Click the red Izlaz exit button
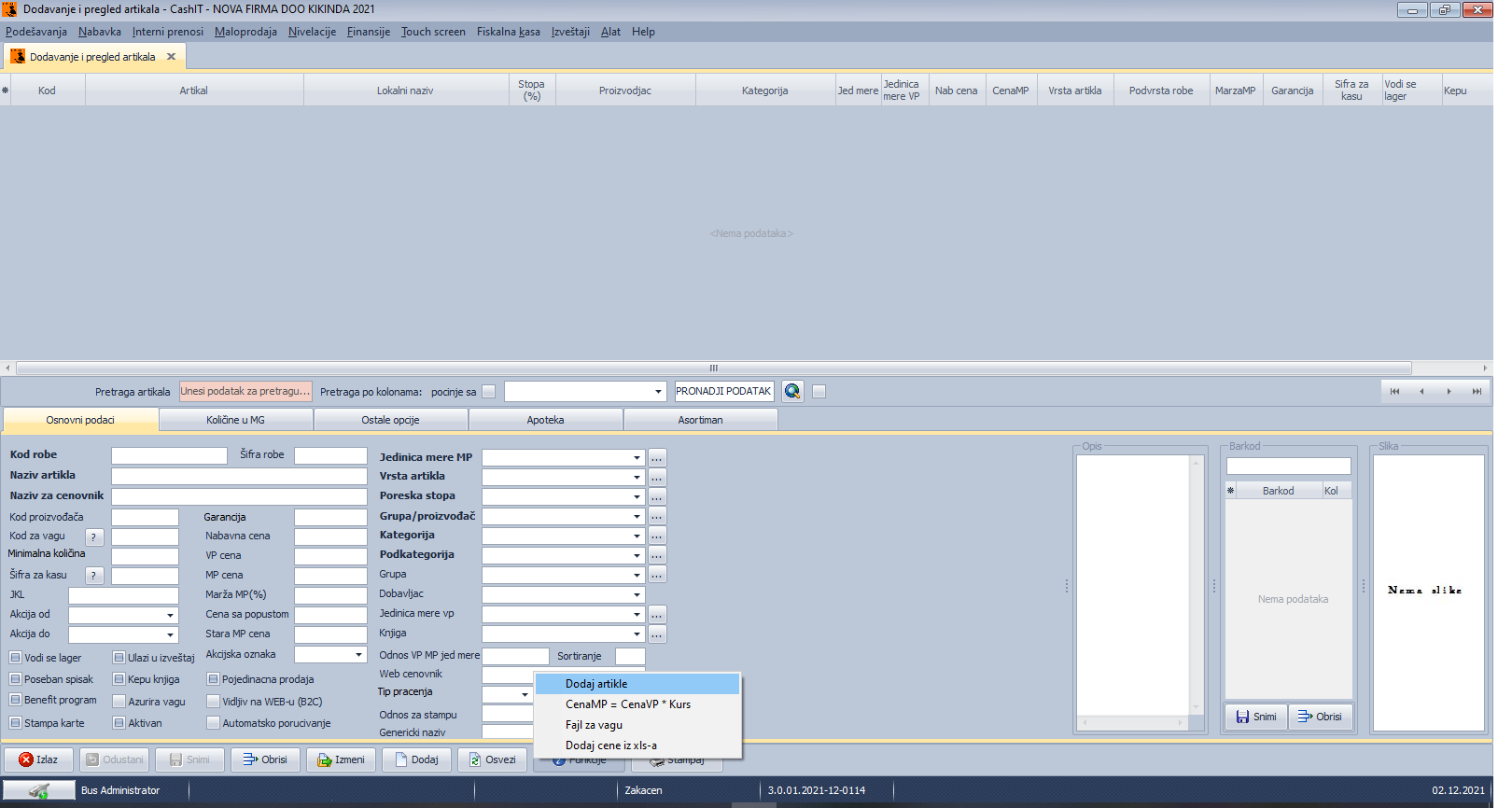Image resolution: width=1512 pixels, height=808 pixels. pyautogui.click(x=38, y=759)
